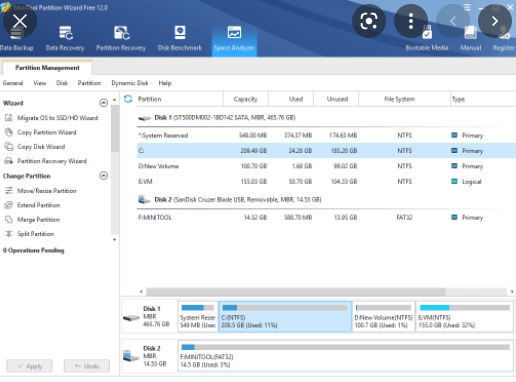The height and width of the screenshot is (382, 516).
Task: Click the Split Partition icon
Action: click(9, 234)
